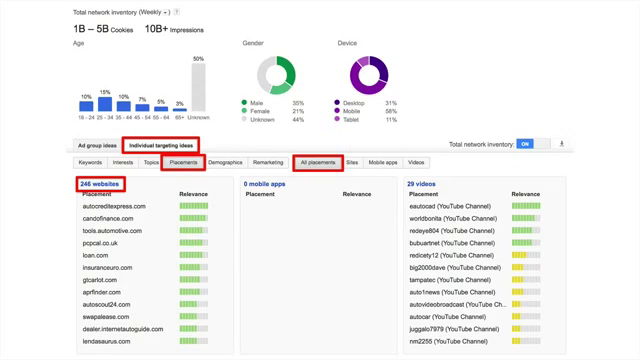Click Relevance header in videos list

[526, 194]
